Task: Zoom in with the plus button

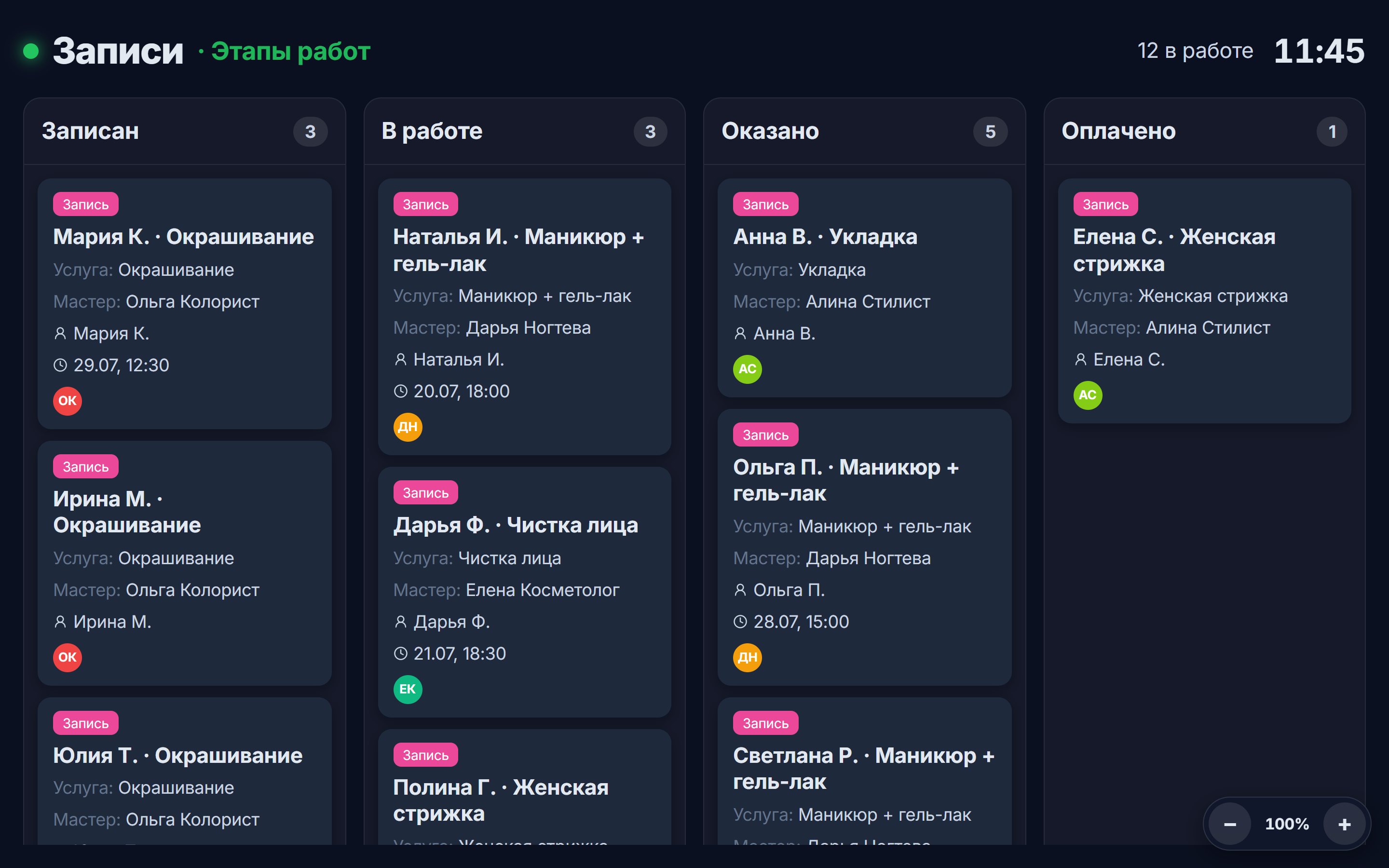Action: pyautogui.click(x=1344, y=824)
